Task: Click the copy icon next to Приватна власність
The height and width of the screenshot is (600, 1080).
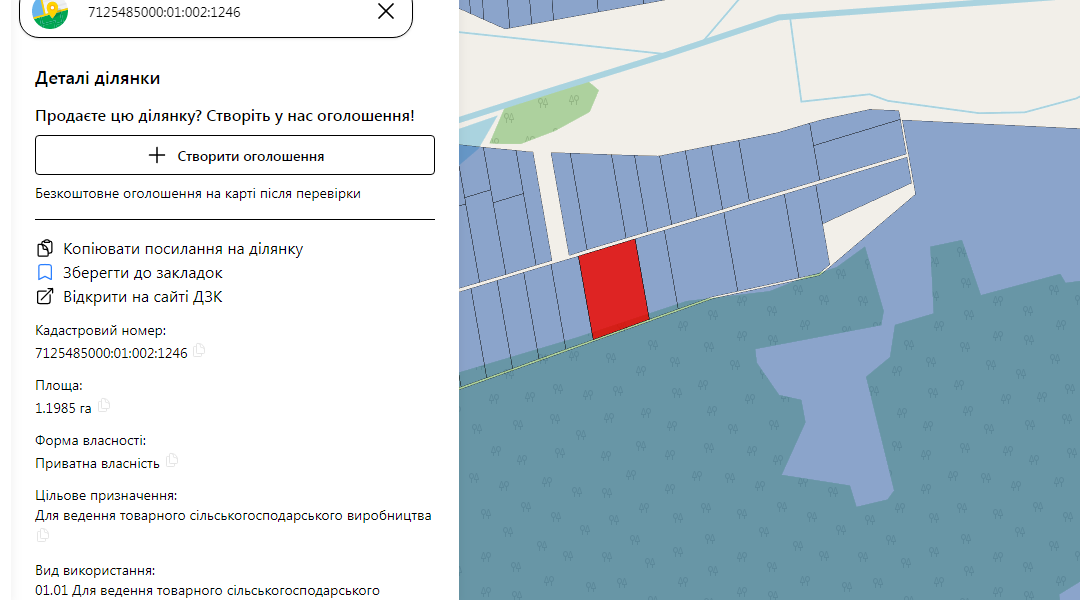Action: click(170, 463)
